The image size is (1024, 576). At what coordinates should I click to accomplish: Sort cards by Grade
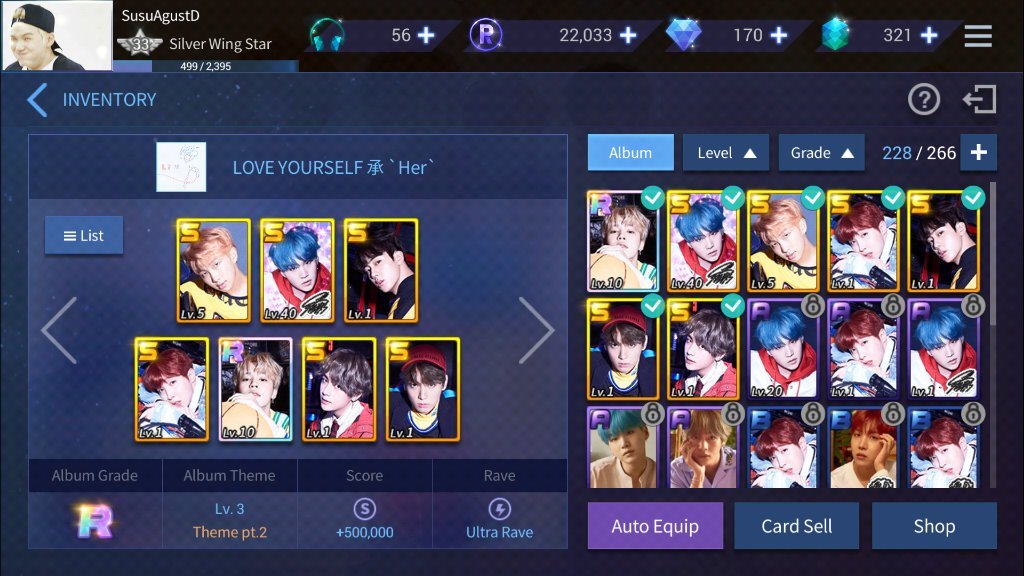tap(822, 153)
